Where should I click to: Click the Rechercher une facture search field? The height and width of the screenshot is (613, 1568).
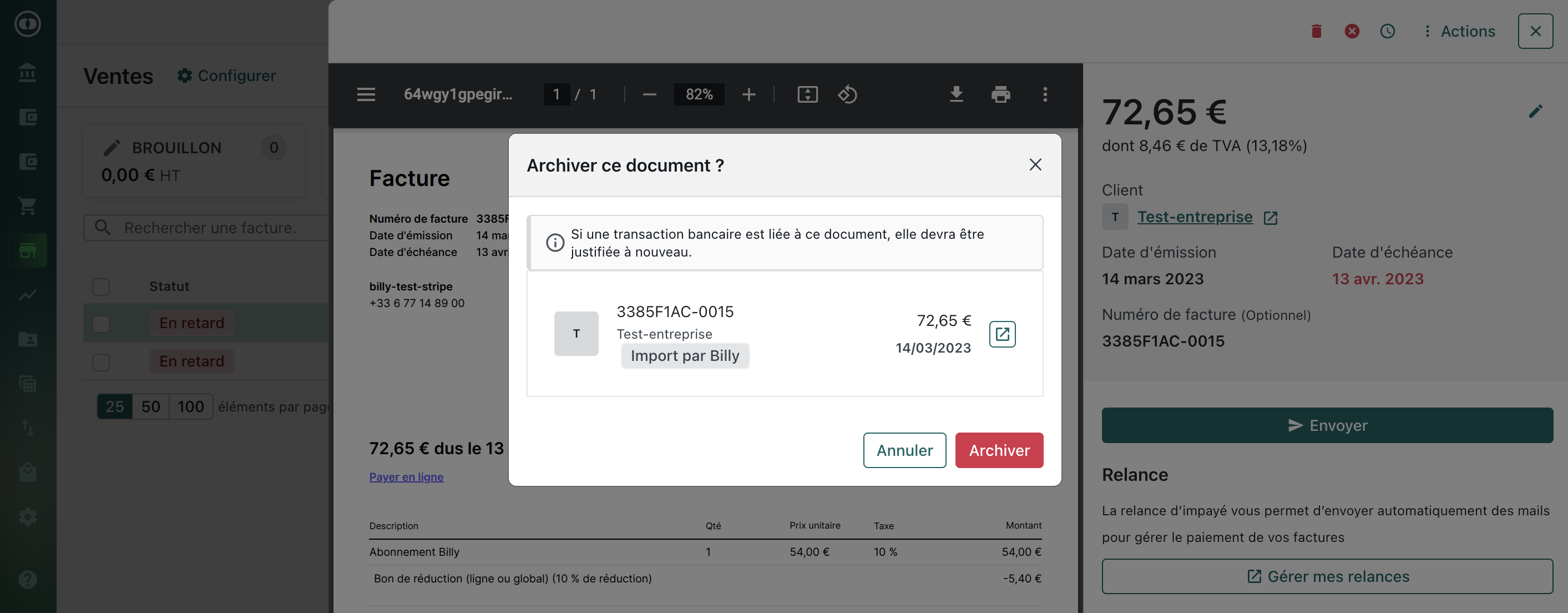tap(210, 228)
